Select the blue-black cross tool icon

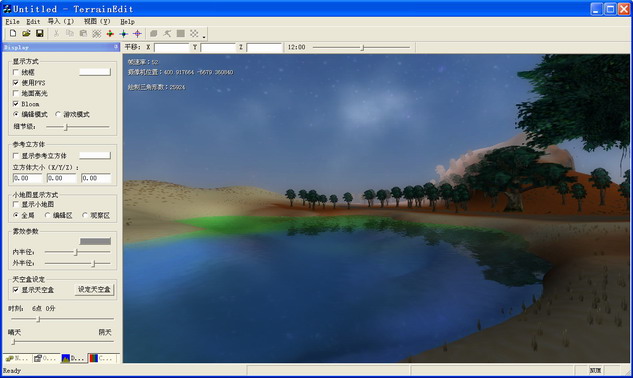(124, 34)
